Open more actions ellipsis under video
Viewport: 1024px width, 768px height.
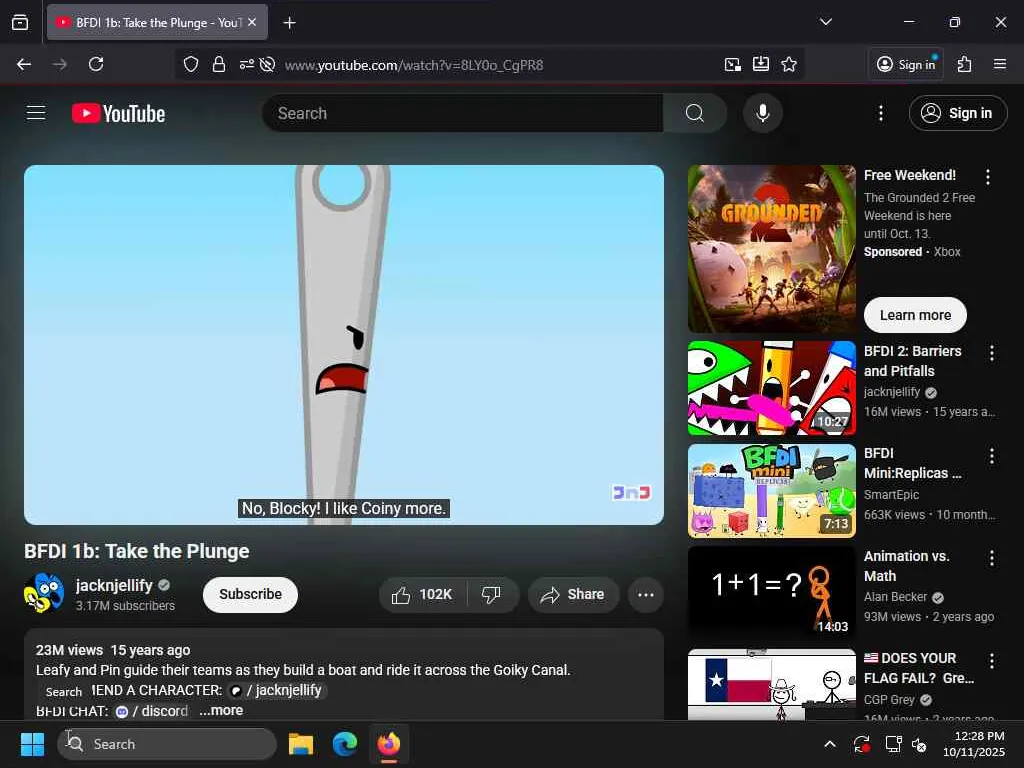coord(646,594)
